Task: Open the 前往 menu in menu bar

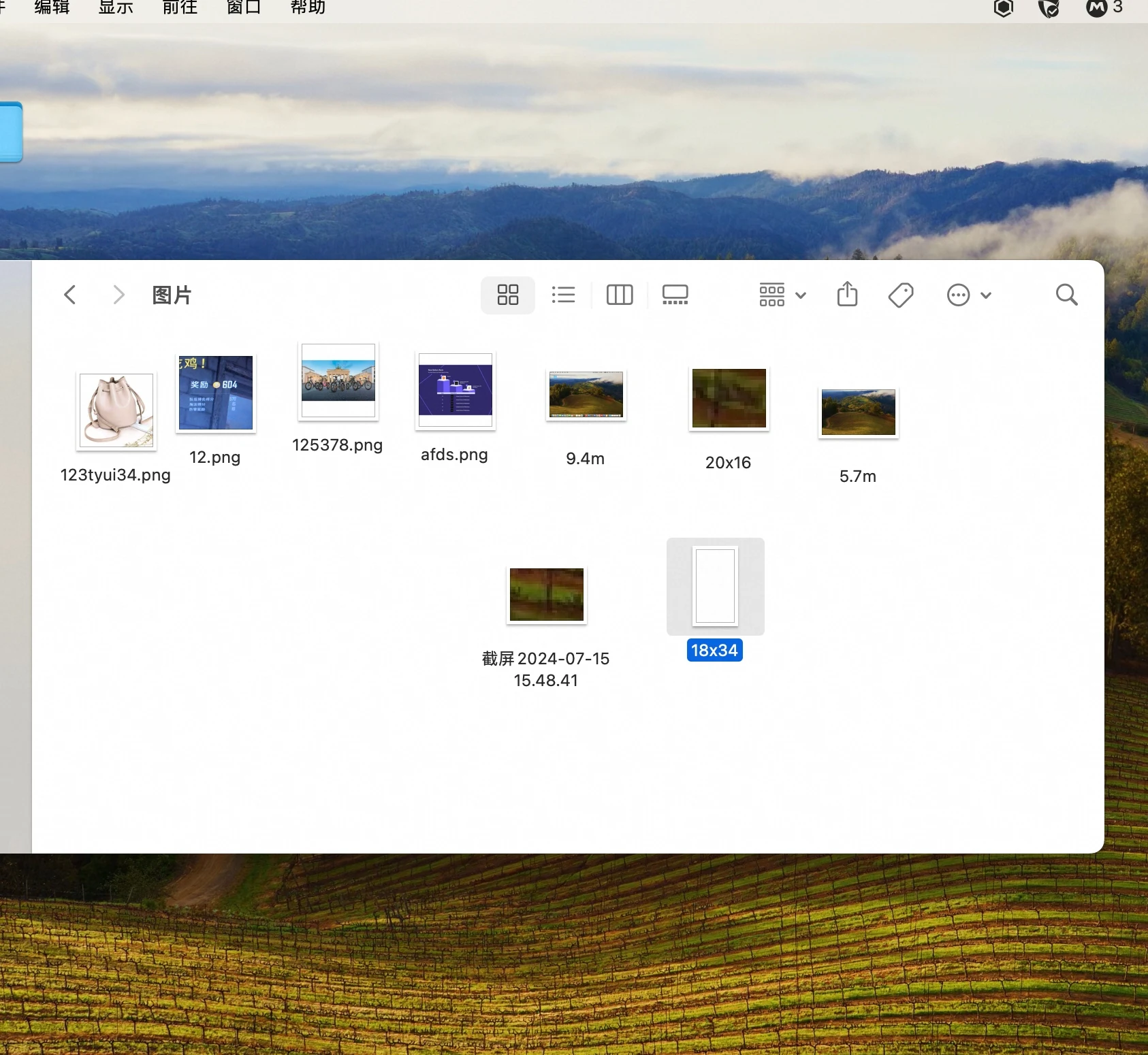Action: click(180, 7)
